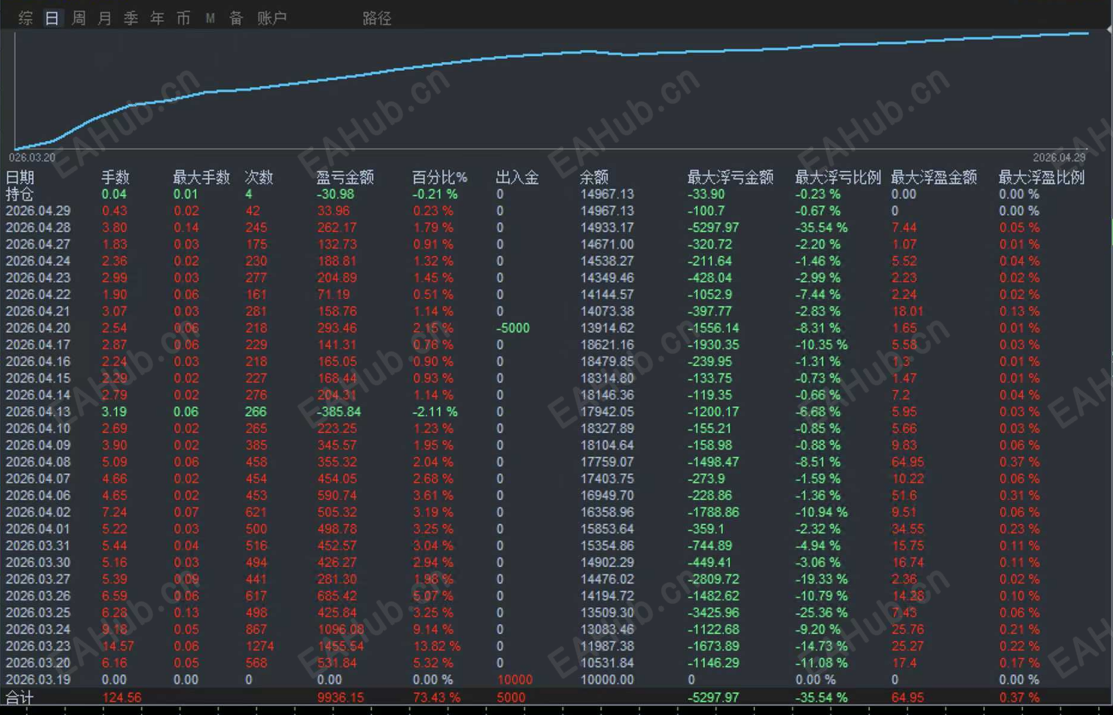Toggle the 日 daily view highlight
This screenshot has width=1113, height=715.
pos(52,17)
